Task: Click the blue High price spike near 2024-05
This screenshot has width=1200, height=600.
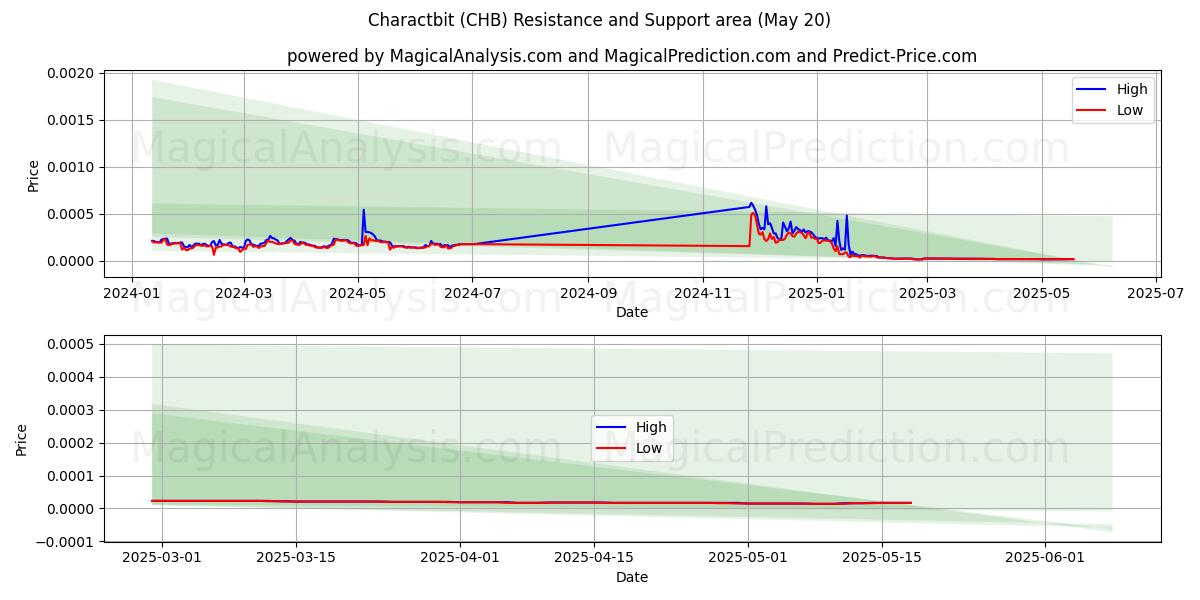Action: 364,210
